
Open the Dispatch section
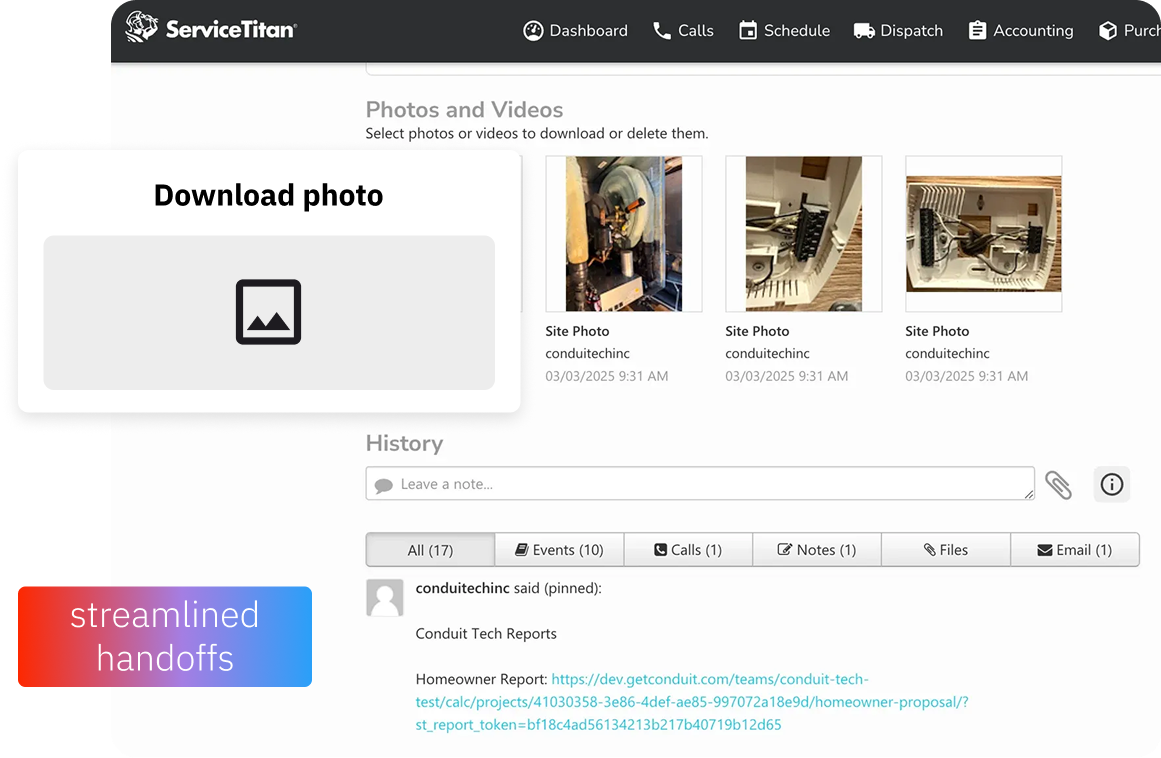898,30
